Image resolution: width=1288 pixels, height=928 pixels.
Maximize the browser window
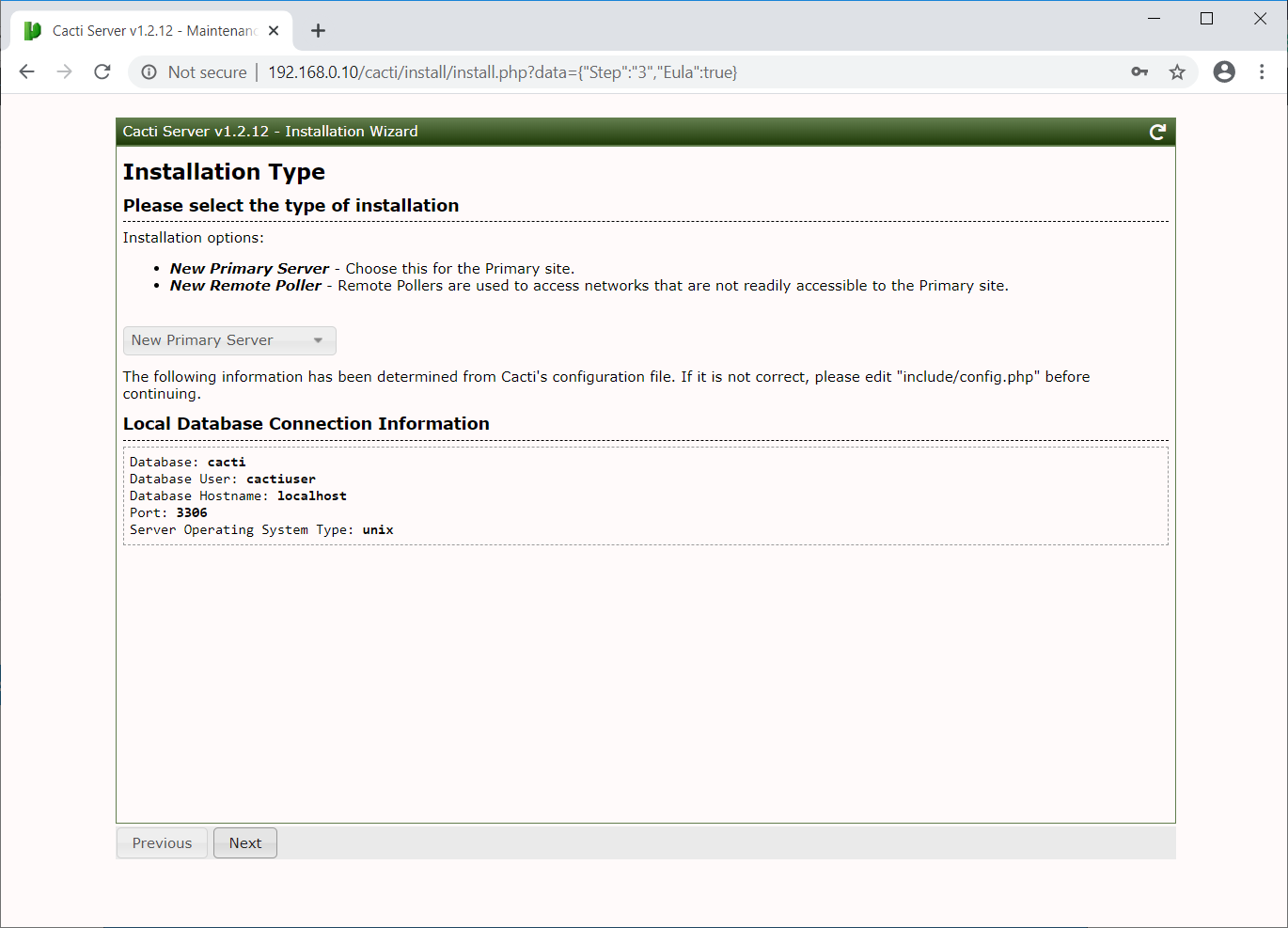click(1207, 19)
